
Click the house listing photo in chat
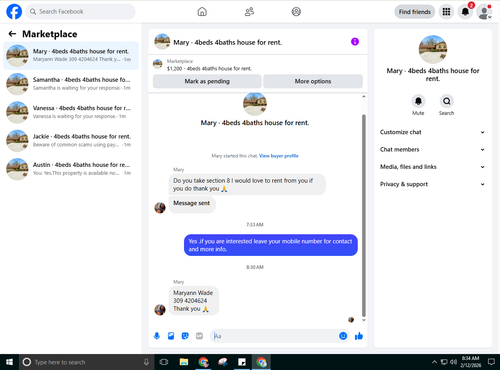click(255, 104)
